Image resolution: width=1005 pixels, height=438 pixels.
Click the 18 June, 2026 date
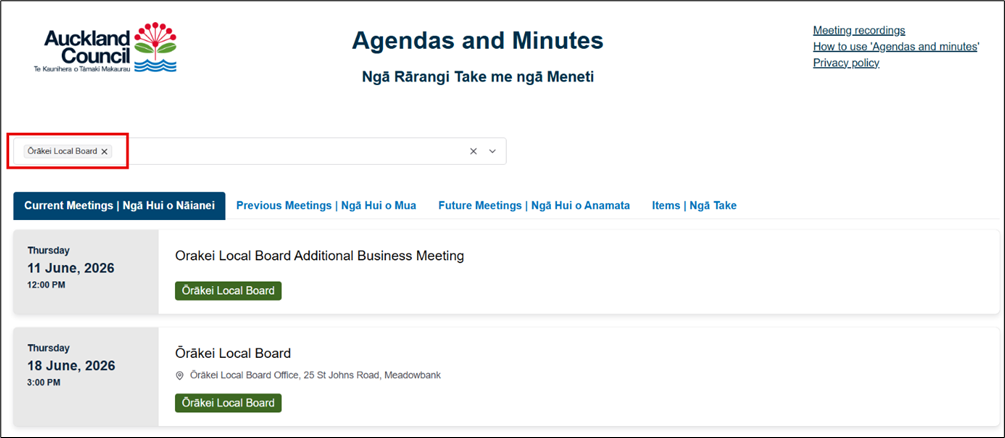click(71, 366)
